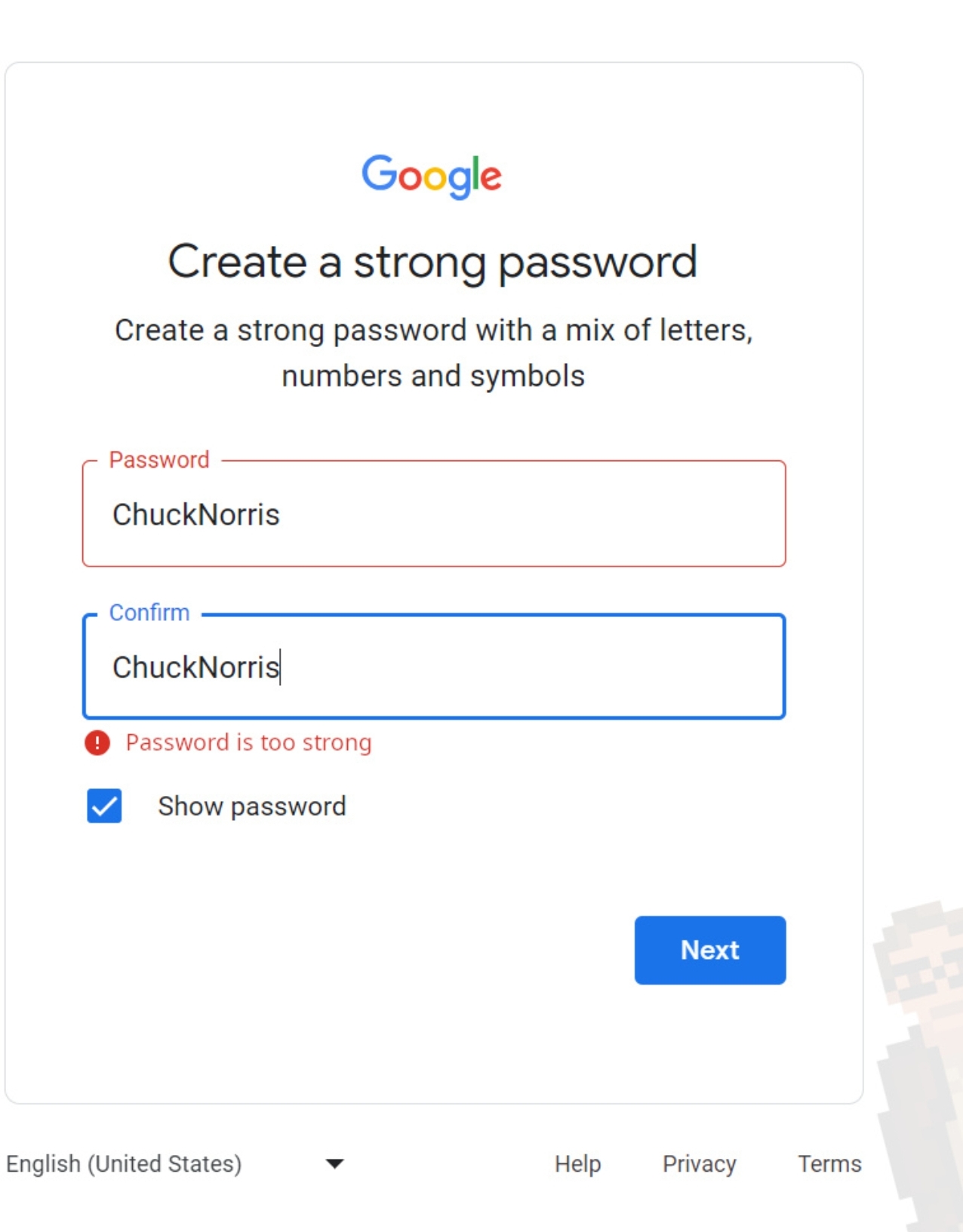Open the Terms link
Image resolution: width=963 pixels, height=1232 pixels.
pos(829,1164)
